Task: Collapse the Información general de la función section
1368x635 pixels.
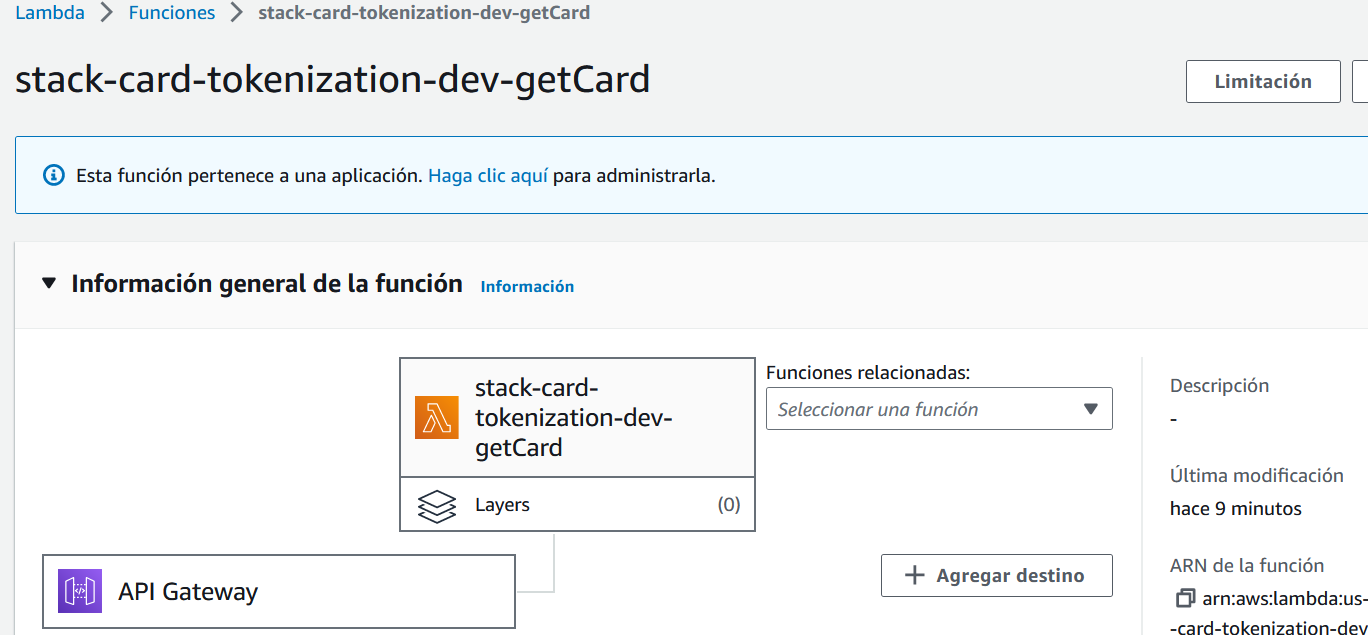Action: tap(48, 283)
